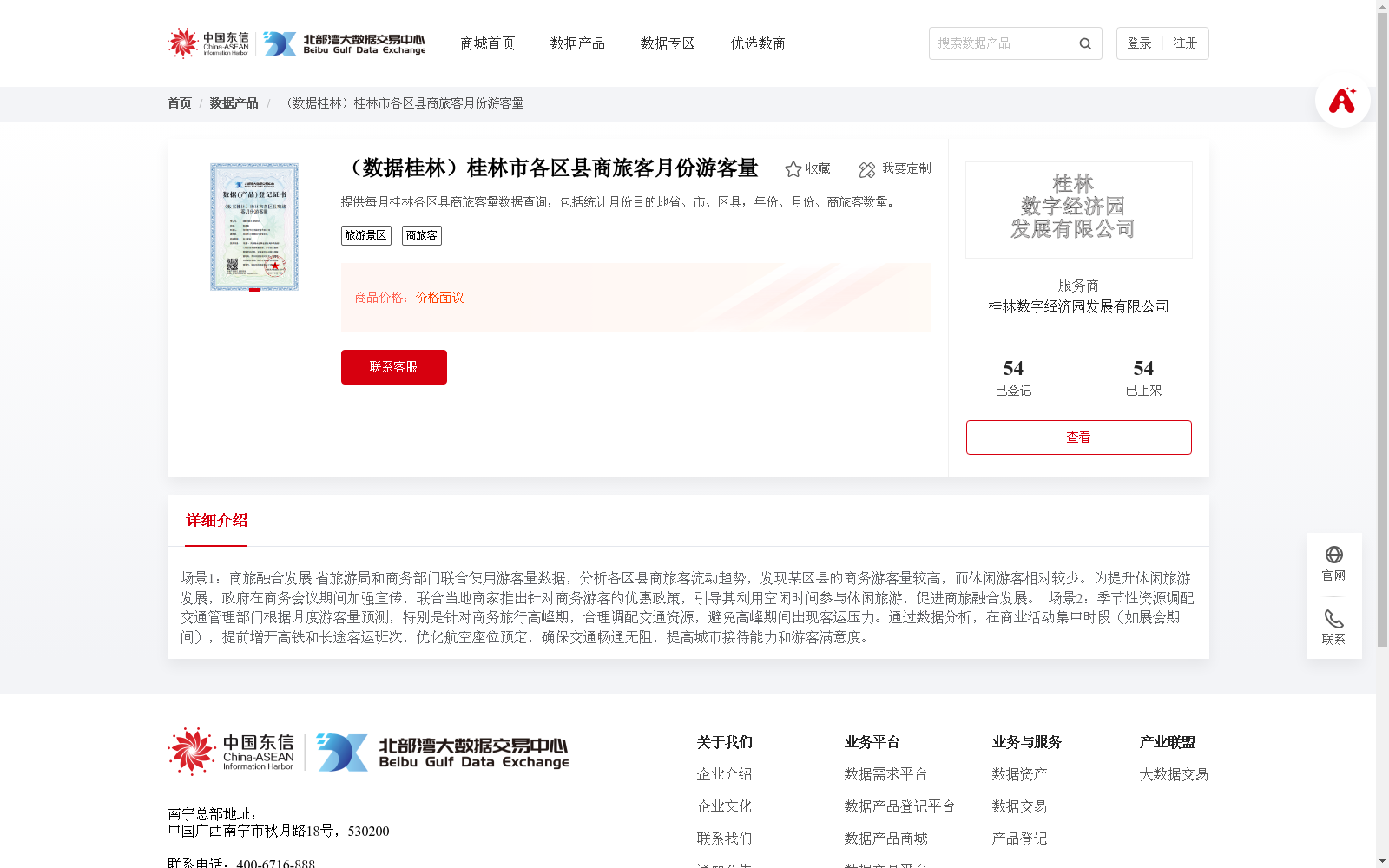Open the footer 产品登记 link
1389x868 pixels.
(1019, 838)
